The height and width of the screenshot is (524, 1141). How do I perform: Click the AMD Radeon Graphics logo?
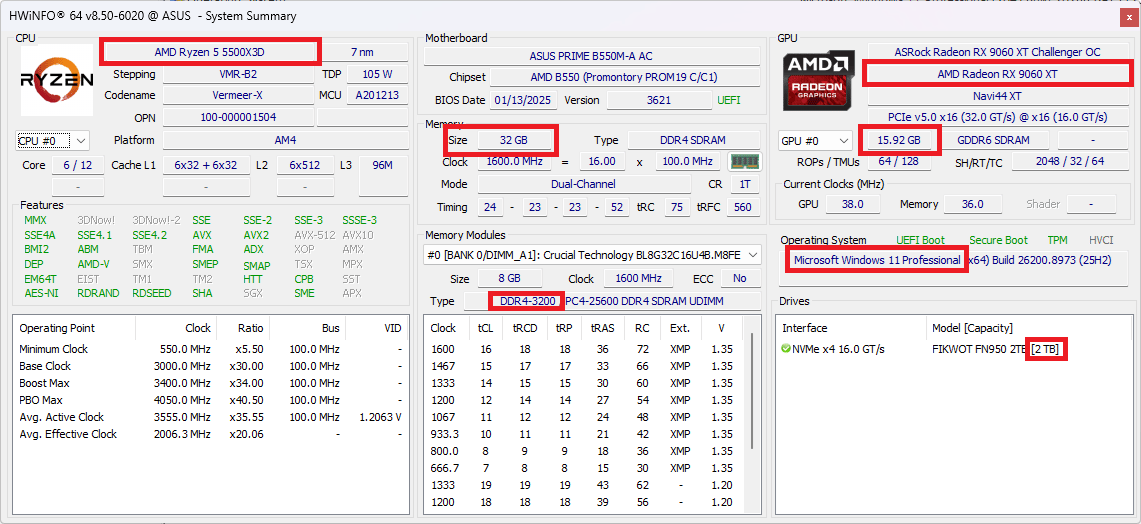819,82
